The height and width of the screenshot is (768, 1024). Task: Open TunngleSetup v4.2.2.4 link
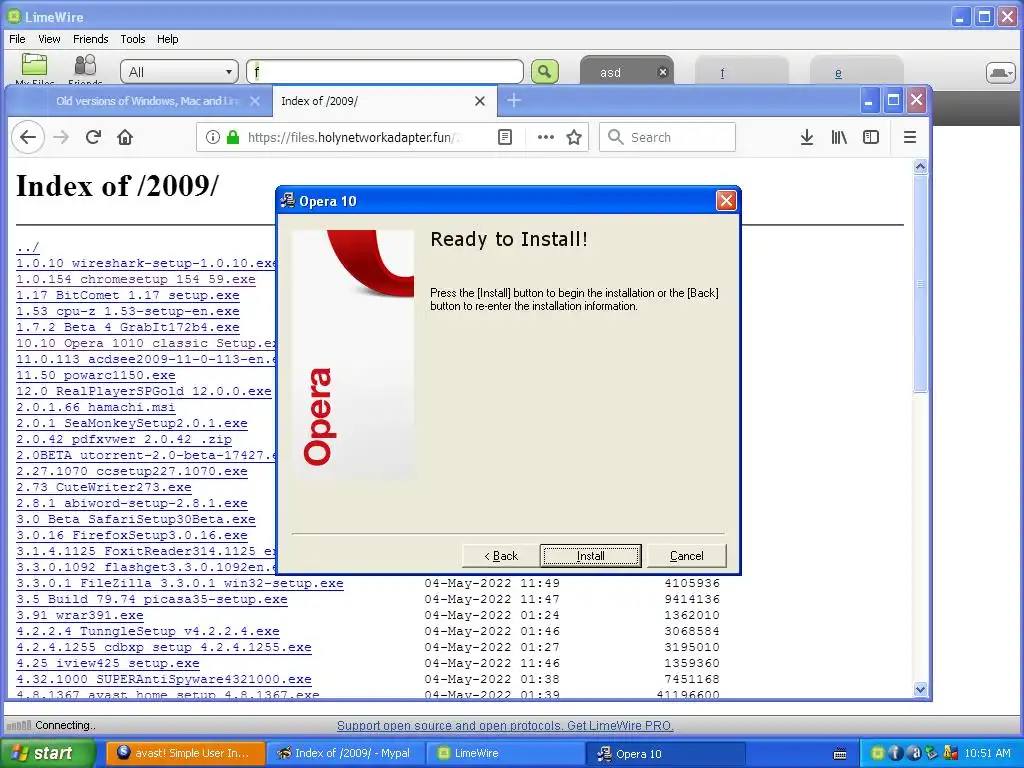[x=148, y=632]
